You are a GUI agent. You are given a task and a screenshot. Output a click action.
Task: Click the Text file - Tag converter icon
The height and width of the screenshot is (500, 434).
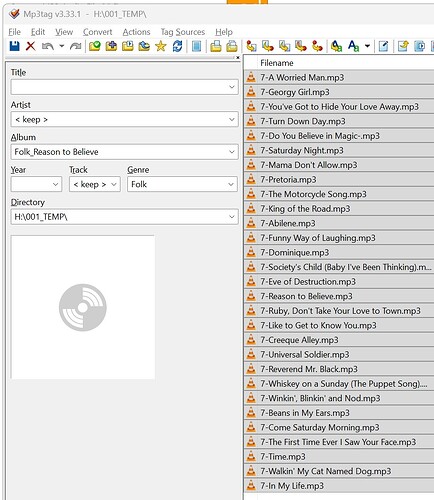tap(301, 46)
